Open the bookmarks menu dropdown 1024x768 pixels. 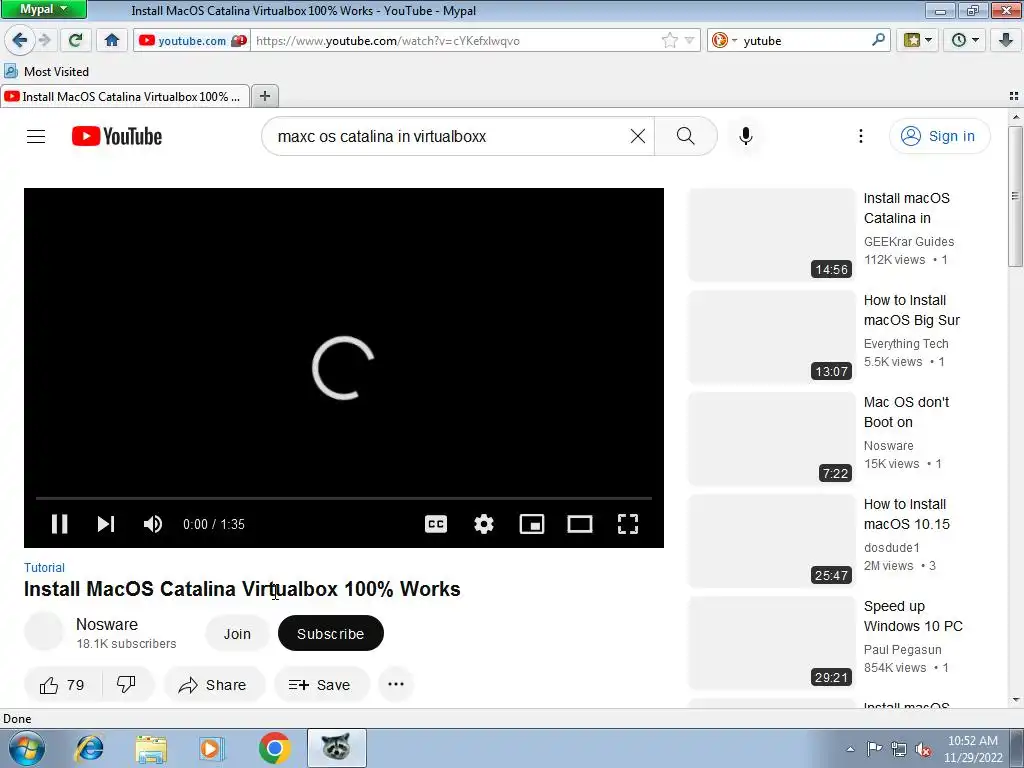tap(917, 40)
